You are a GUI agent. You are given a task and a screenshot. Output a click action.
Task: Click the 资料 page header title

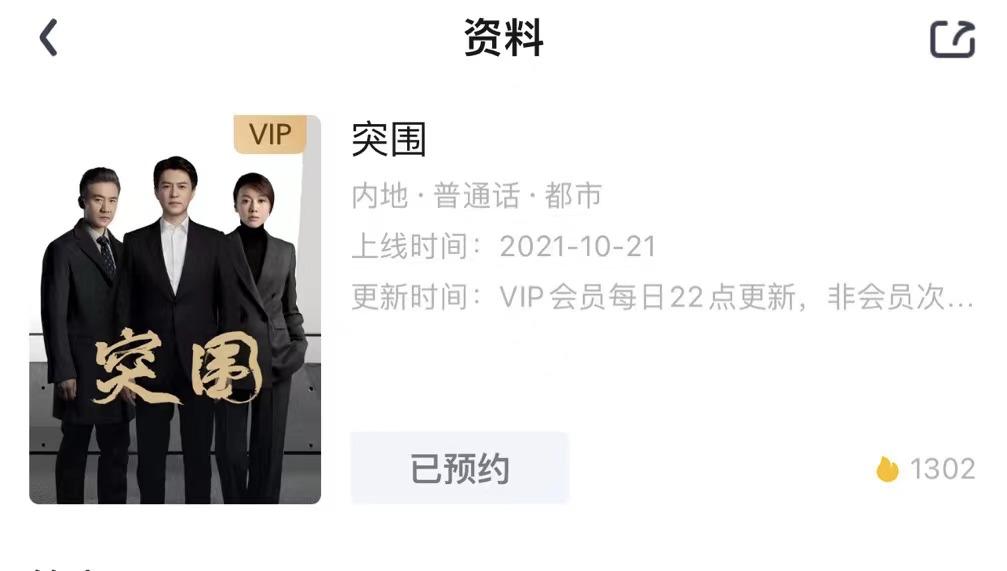coord(504,38)
